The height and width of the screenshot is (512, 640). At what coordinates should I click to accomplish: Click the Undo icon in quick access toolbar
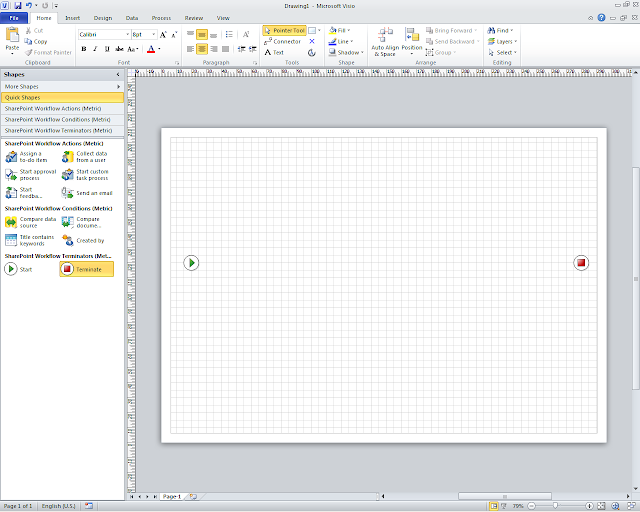(x=29, y=6)
